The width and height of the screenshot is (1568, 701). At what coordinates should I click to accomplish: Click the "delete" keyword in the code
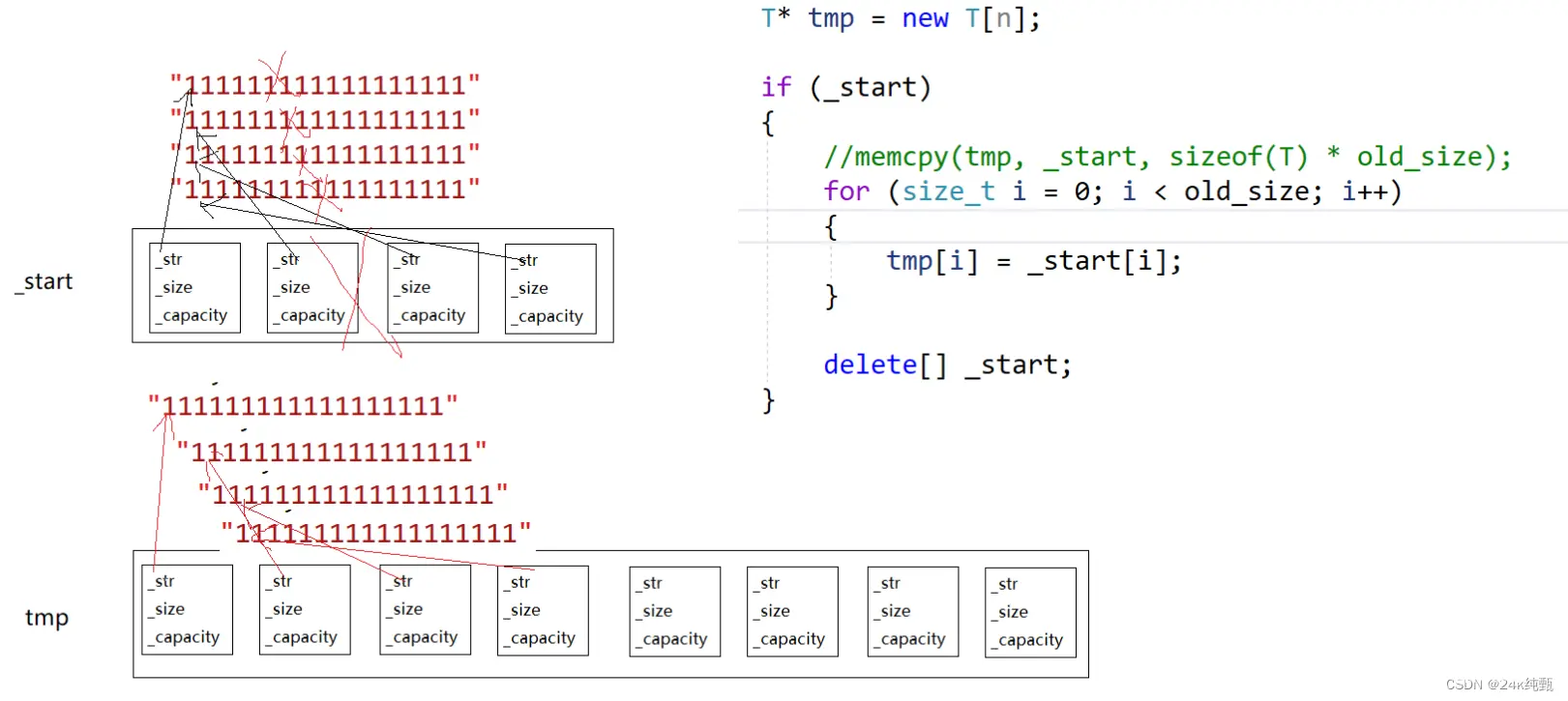click(871, 365)
